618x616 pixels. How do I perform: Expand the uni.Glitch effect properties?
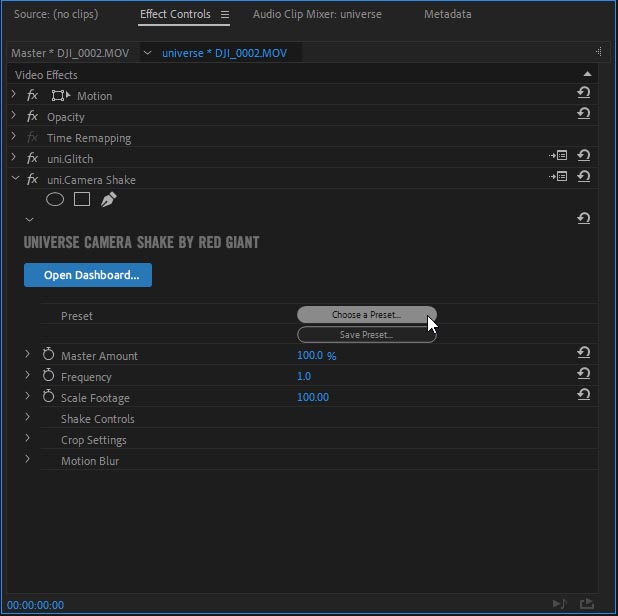14,157
